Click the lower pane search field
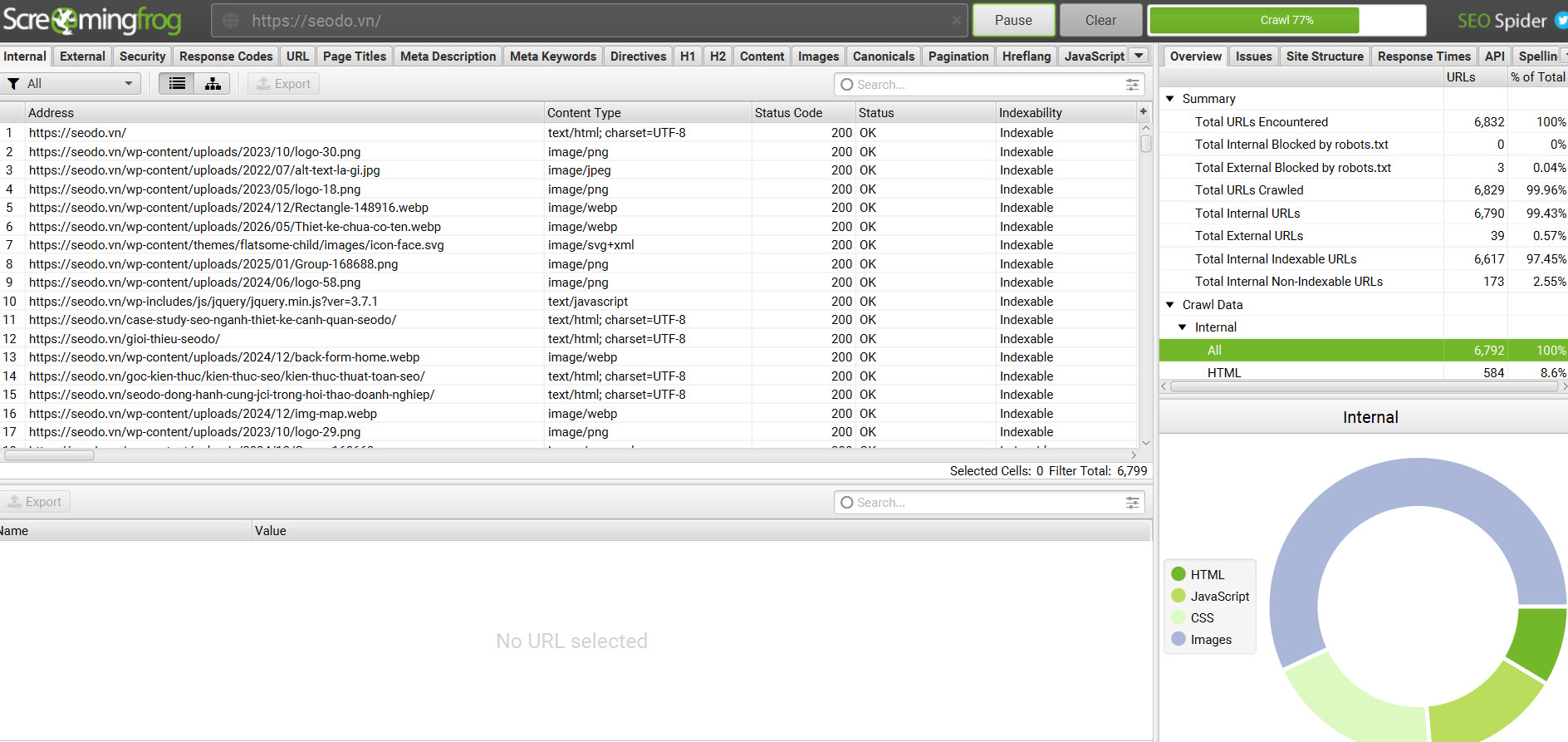Viewport: 1568px width, 742px height. click(x=988, y=503)
